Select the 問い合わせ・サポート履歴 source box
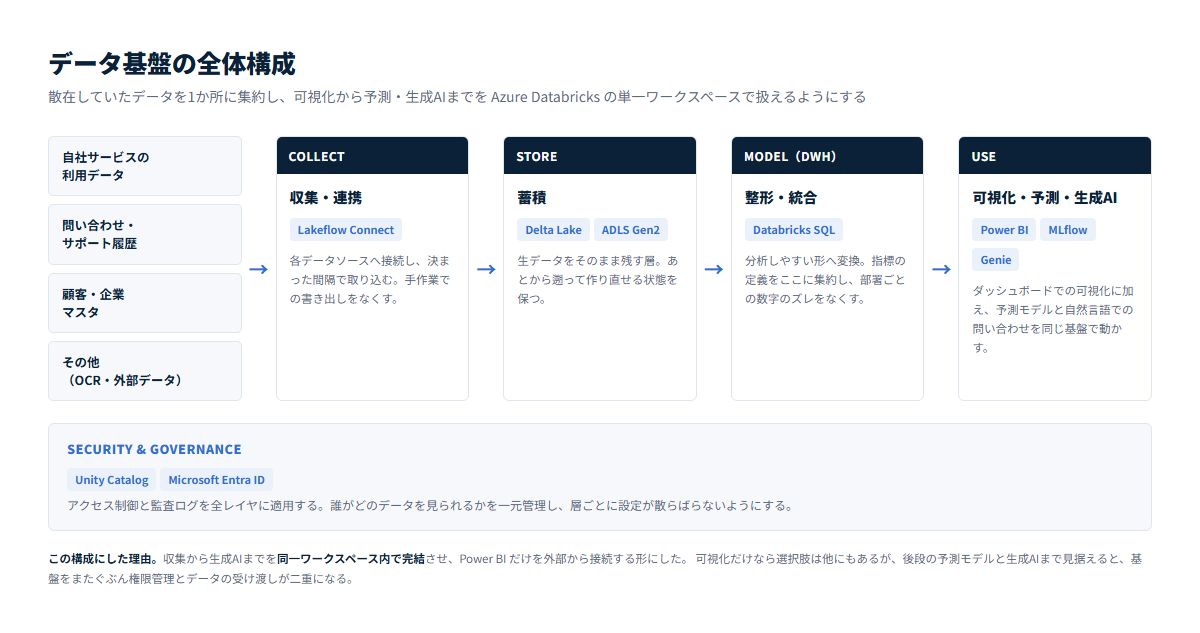The image size is (1200, 633). pos(145,234)
